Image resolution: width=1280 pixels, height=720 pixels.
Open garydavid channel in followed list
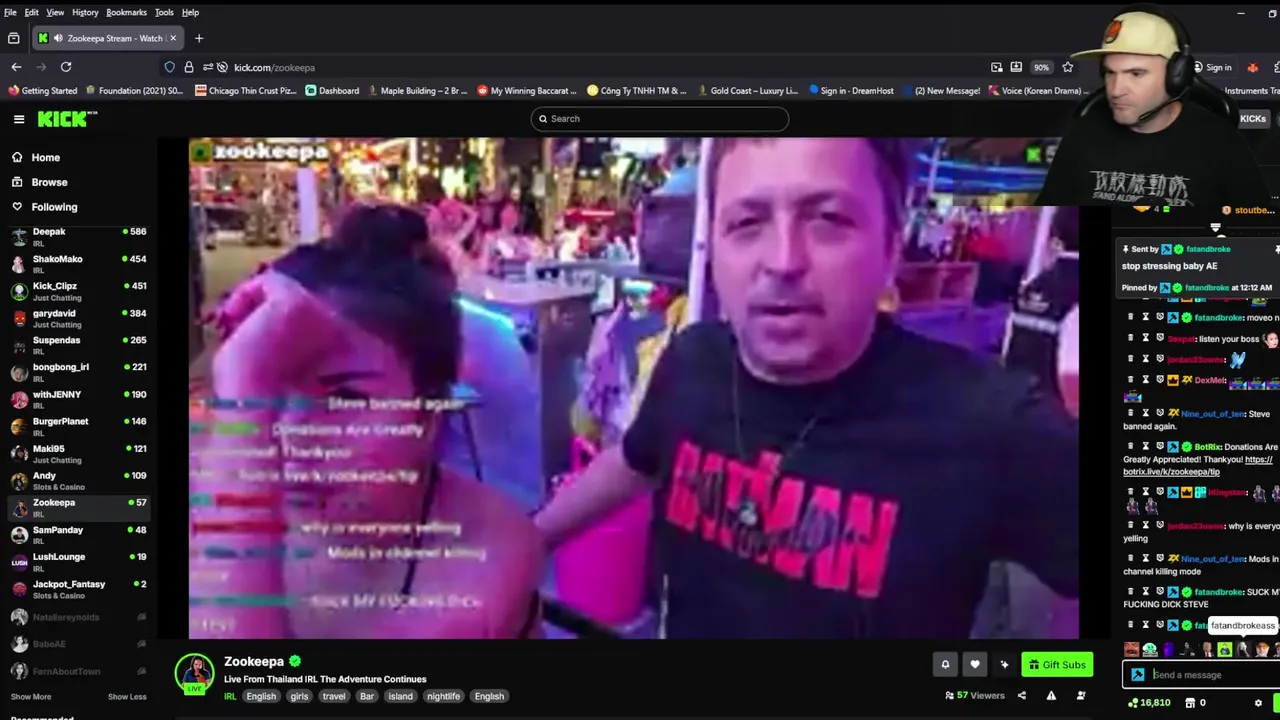point(78,318)
